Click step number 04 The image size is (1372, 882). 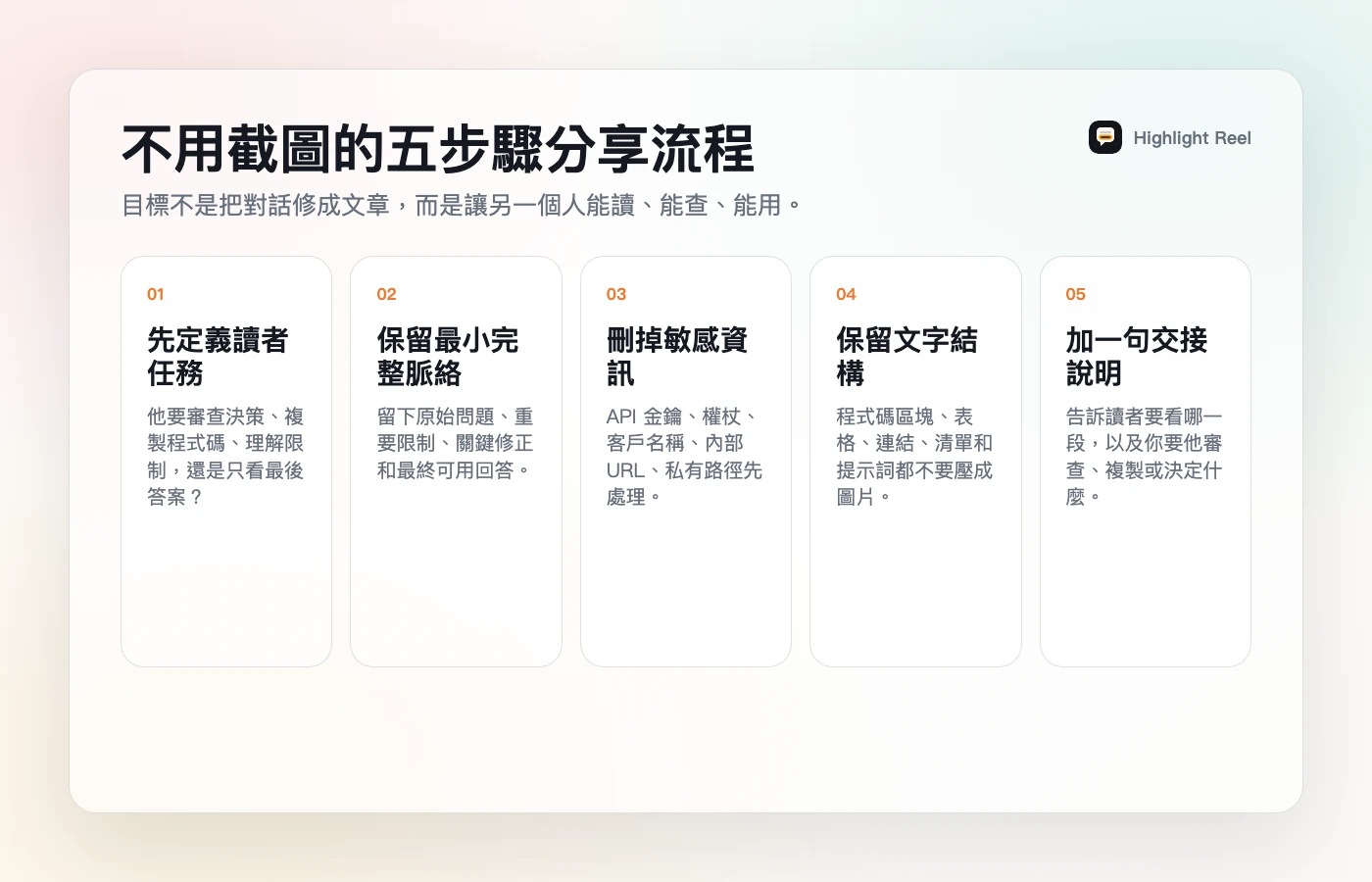tap(846, 294)
